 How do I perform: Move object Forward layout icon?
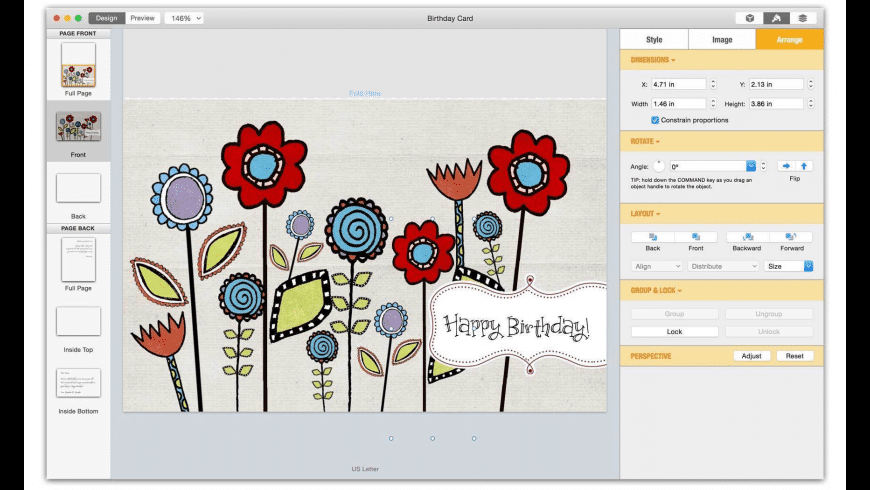(791, 237)
